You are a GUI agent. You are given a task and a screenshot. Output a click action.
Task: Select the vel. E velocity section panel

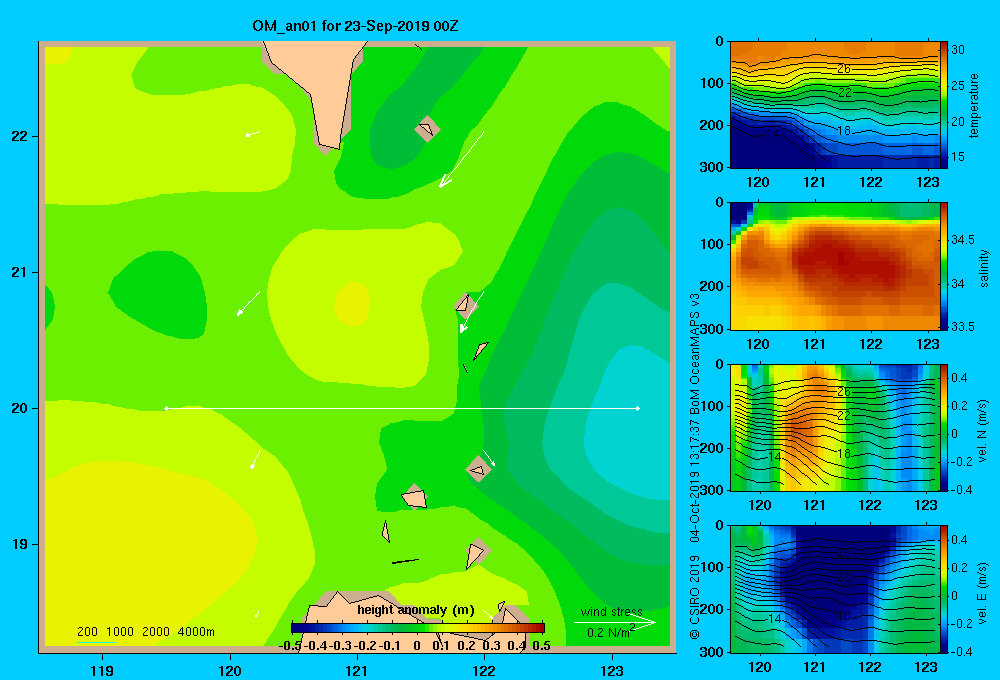click(x=834, y=589)
